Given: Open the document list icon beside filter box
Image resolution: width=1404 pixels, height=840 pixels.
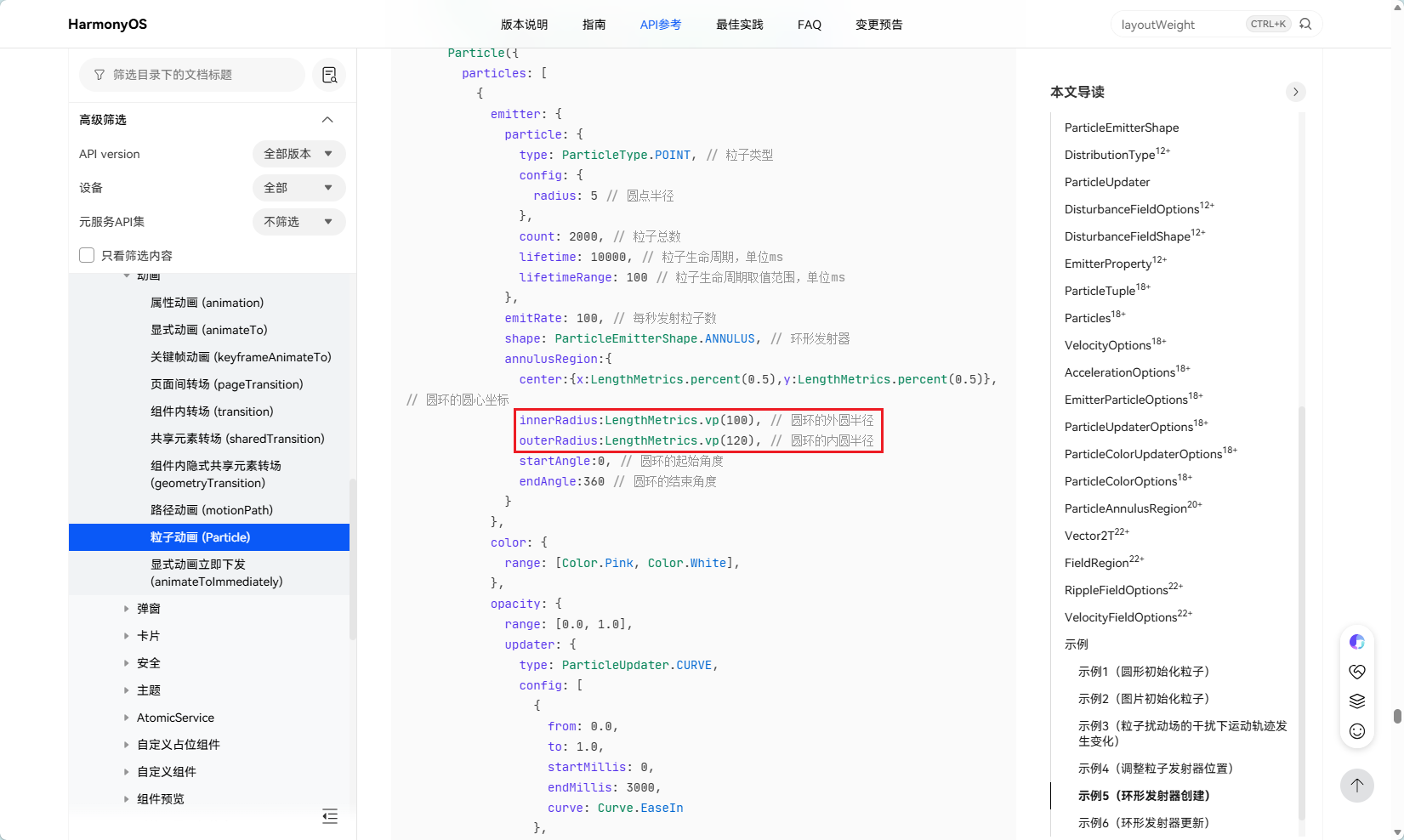Looking at the screenshot, I should tap(329, 75).
